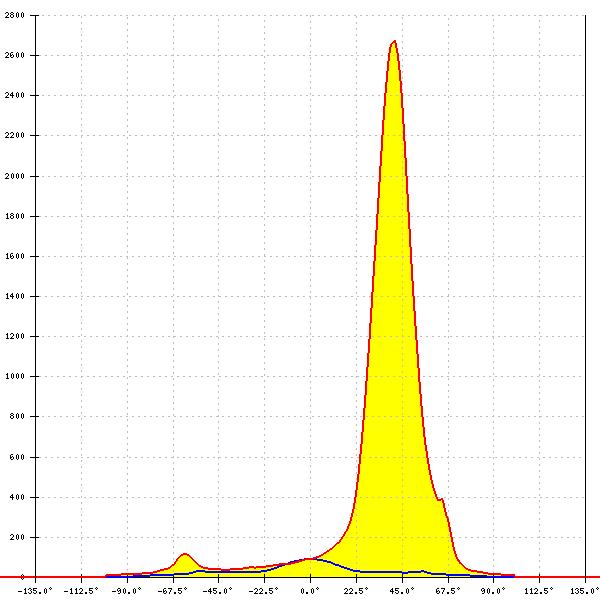Pick the positive 67.5° angle label
Screen dimensions: 600x600
point(448,591)
